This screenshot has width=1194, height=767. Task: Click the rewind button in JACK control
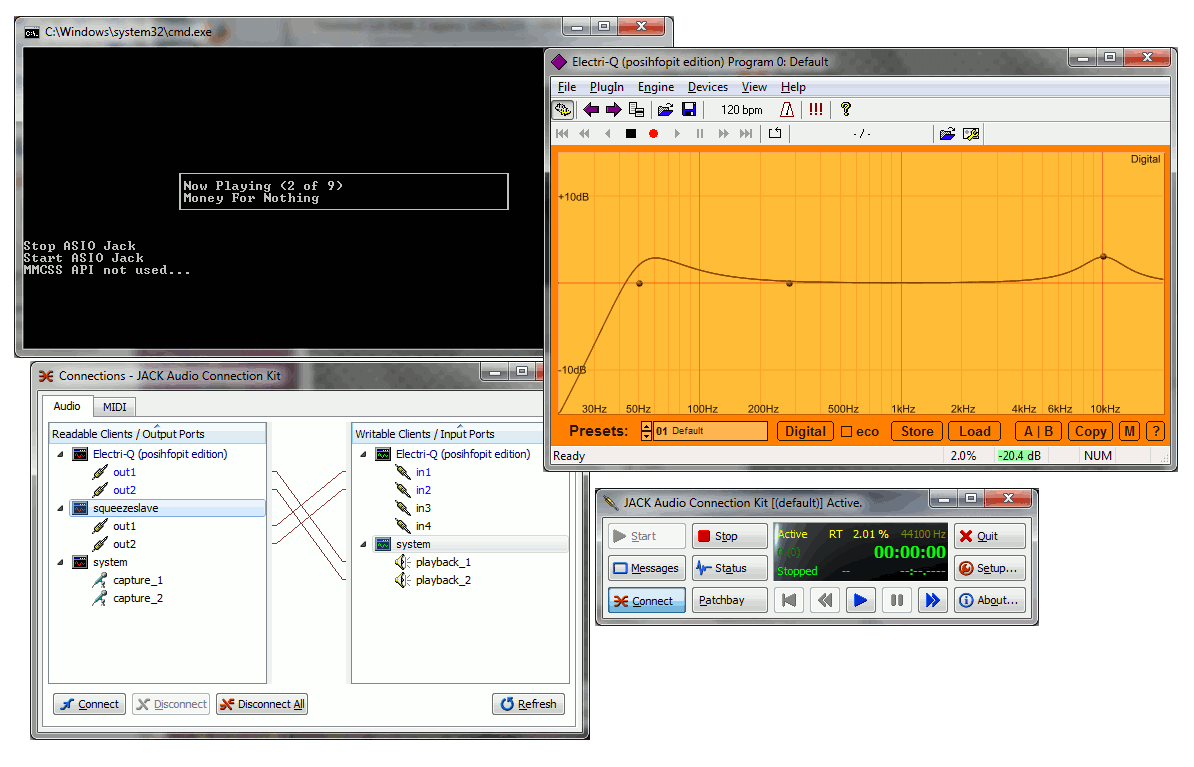(x=825, y=600)
